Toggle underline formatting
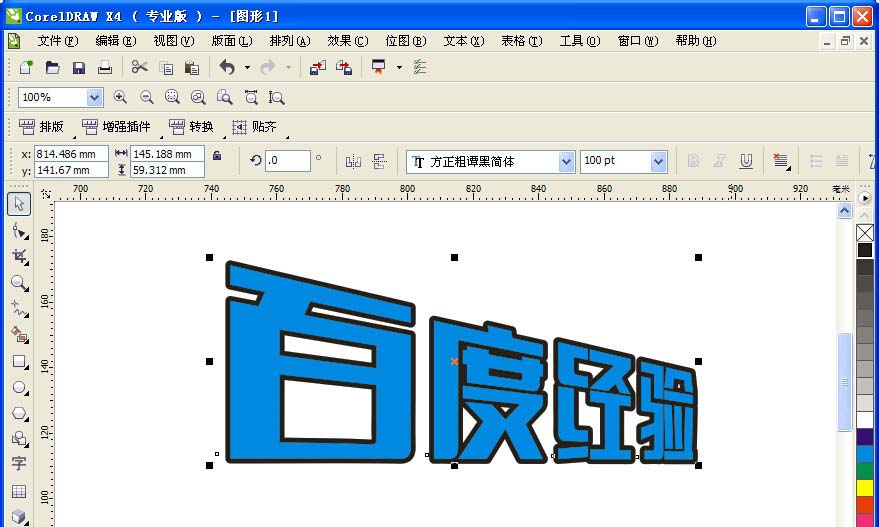 746,161
